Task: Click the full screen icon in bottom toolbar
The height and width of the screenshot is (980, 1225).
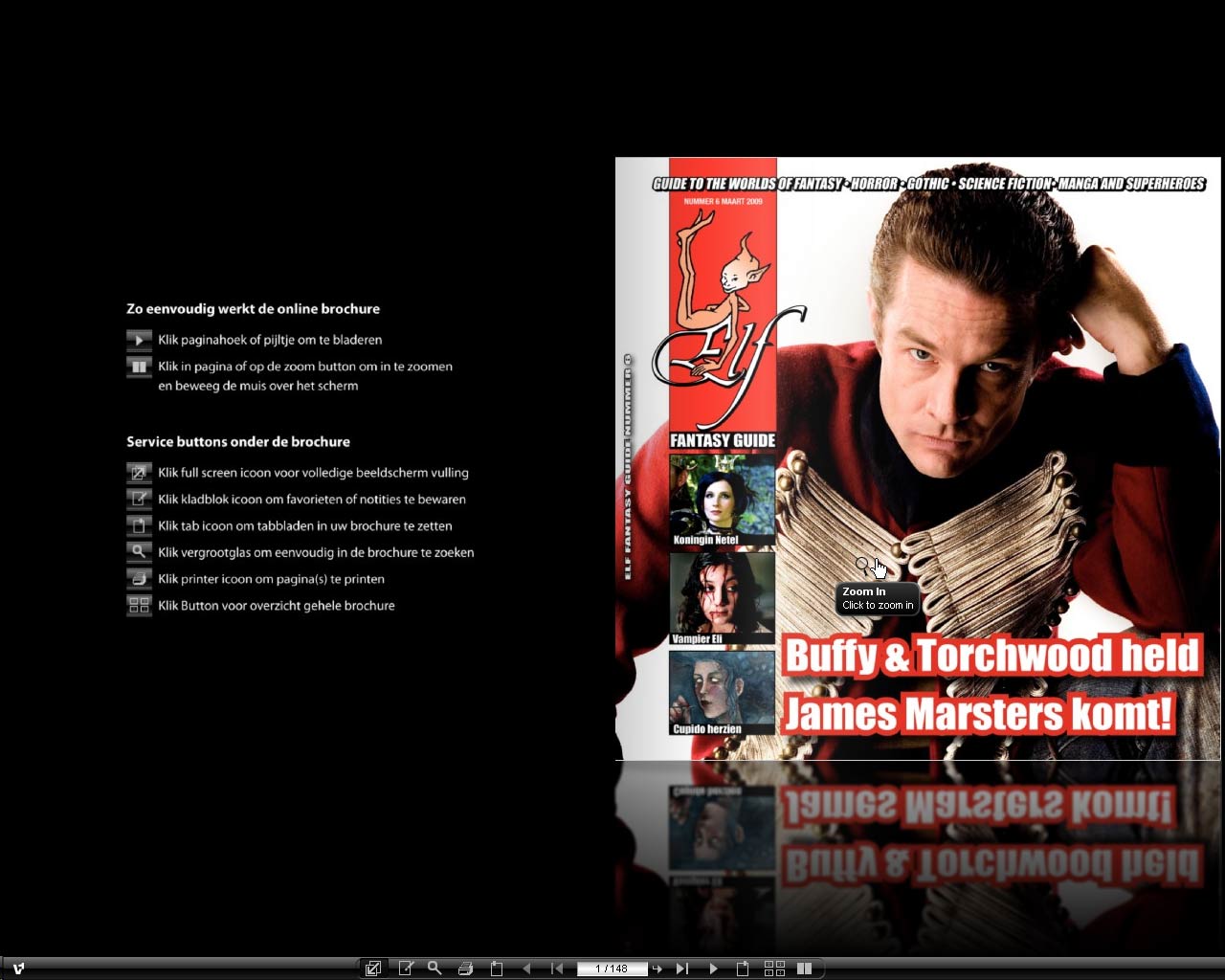Action: pos(373,969)
